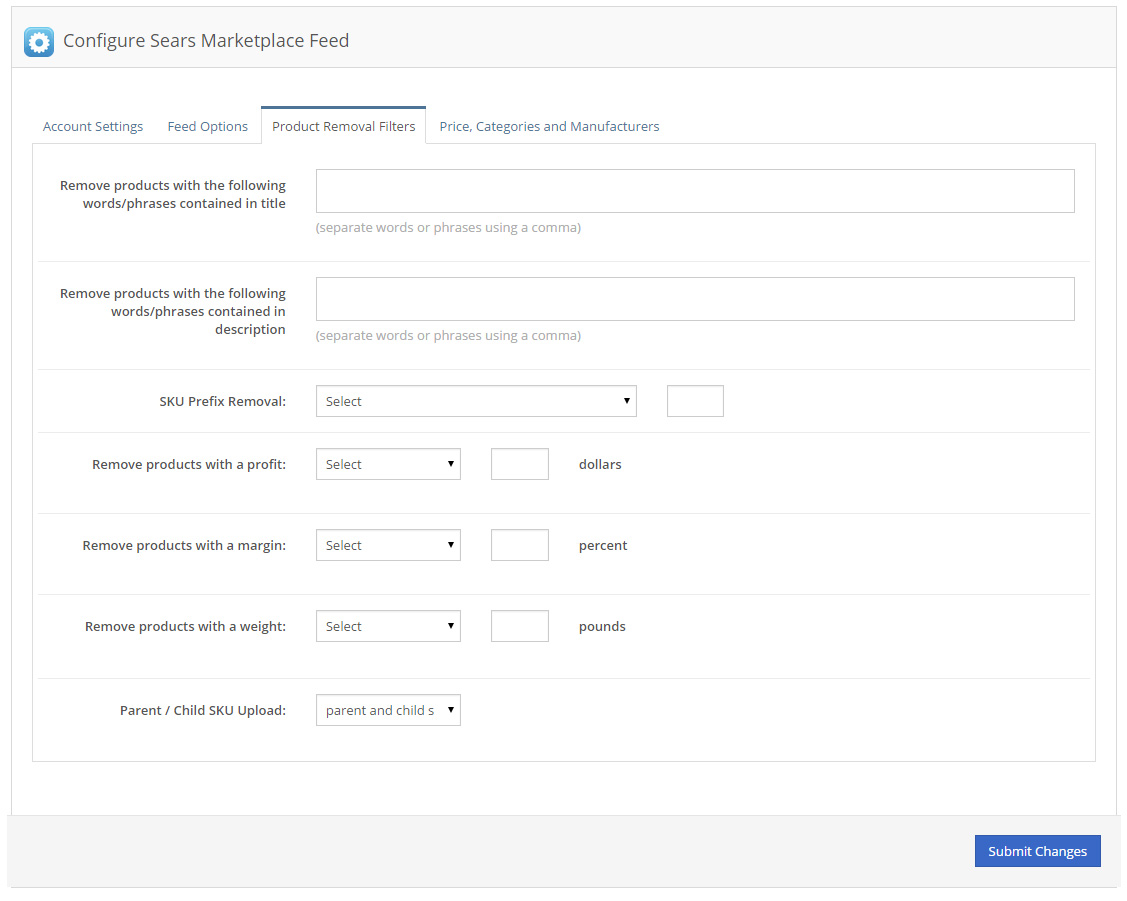Click the 'contained in title' field label
Screen dimensions: 1127x901
point(172,195)
